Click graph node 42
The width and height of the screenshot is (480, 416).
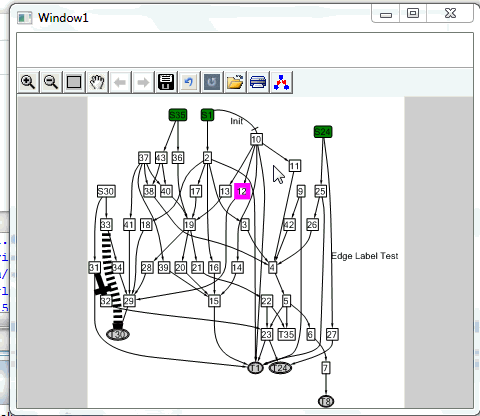(289, 225)
